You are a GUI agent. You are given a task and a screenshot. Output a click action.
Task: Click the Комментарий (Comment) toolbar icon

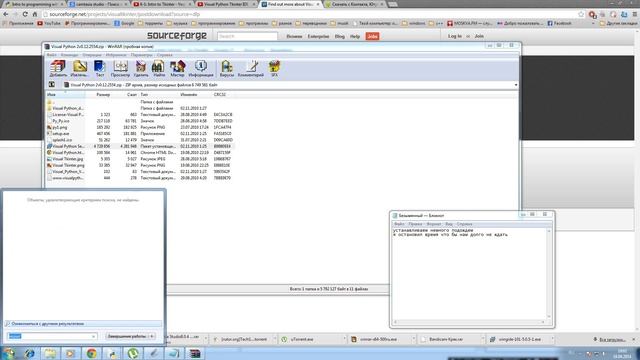[x=251, y=68]
